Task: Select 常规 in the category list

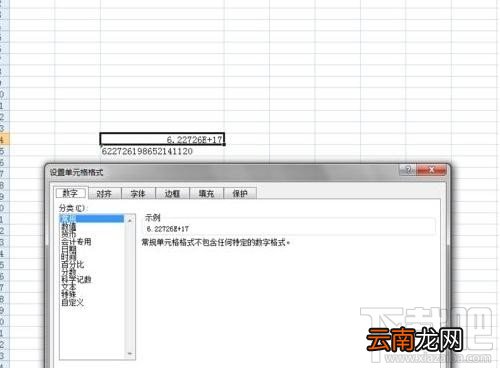Action: click(92, 219)
